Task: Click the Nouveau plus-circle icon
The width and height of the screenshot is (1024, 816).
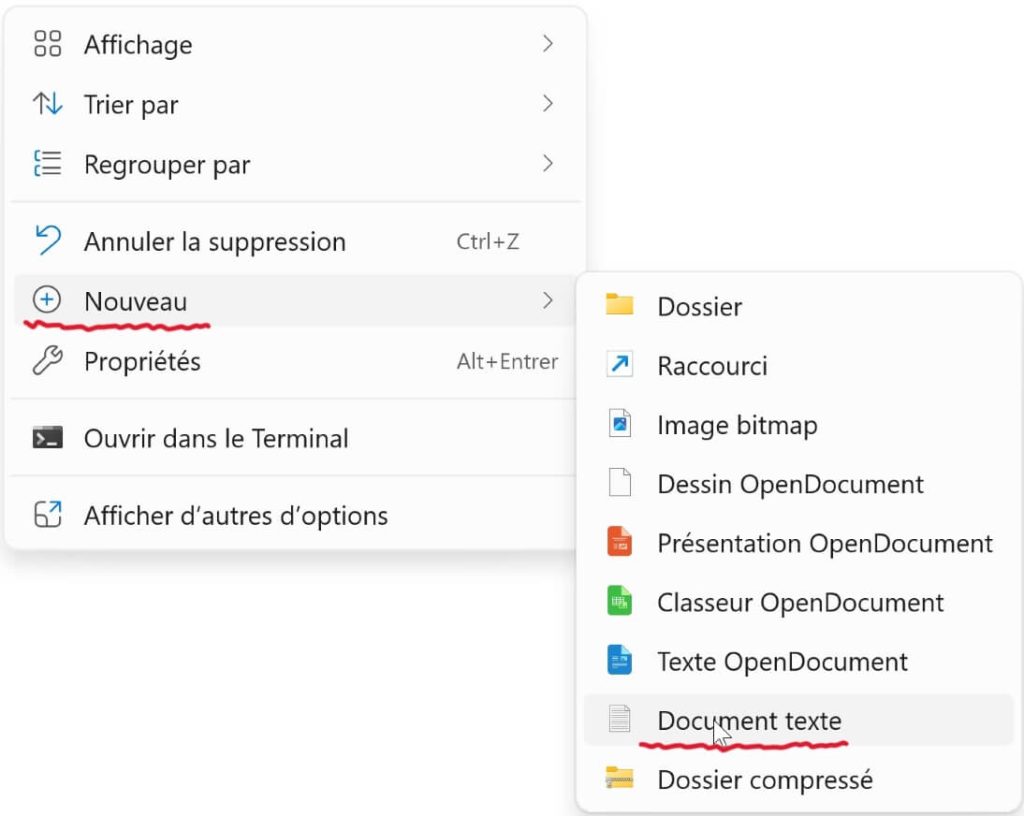Action: coord(47,300)
